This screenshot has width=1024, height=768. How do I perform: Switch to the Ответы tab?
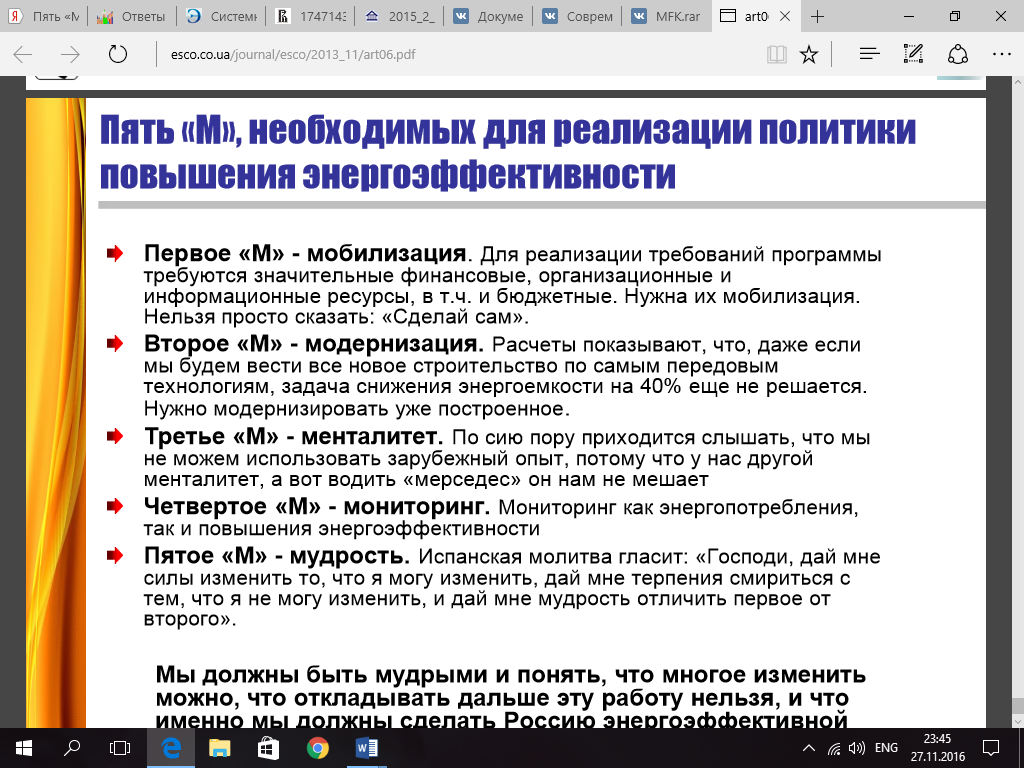pos(132,16)
